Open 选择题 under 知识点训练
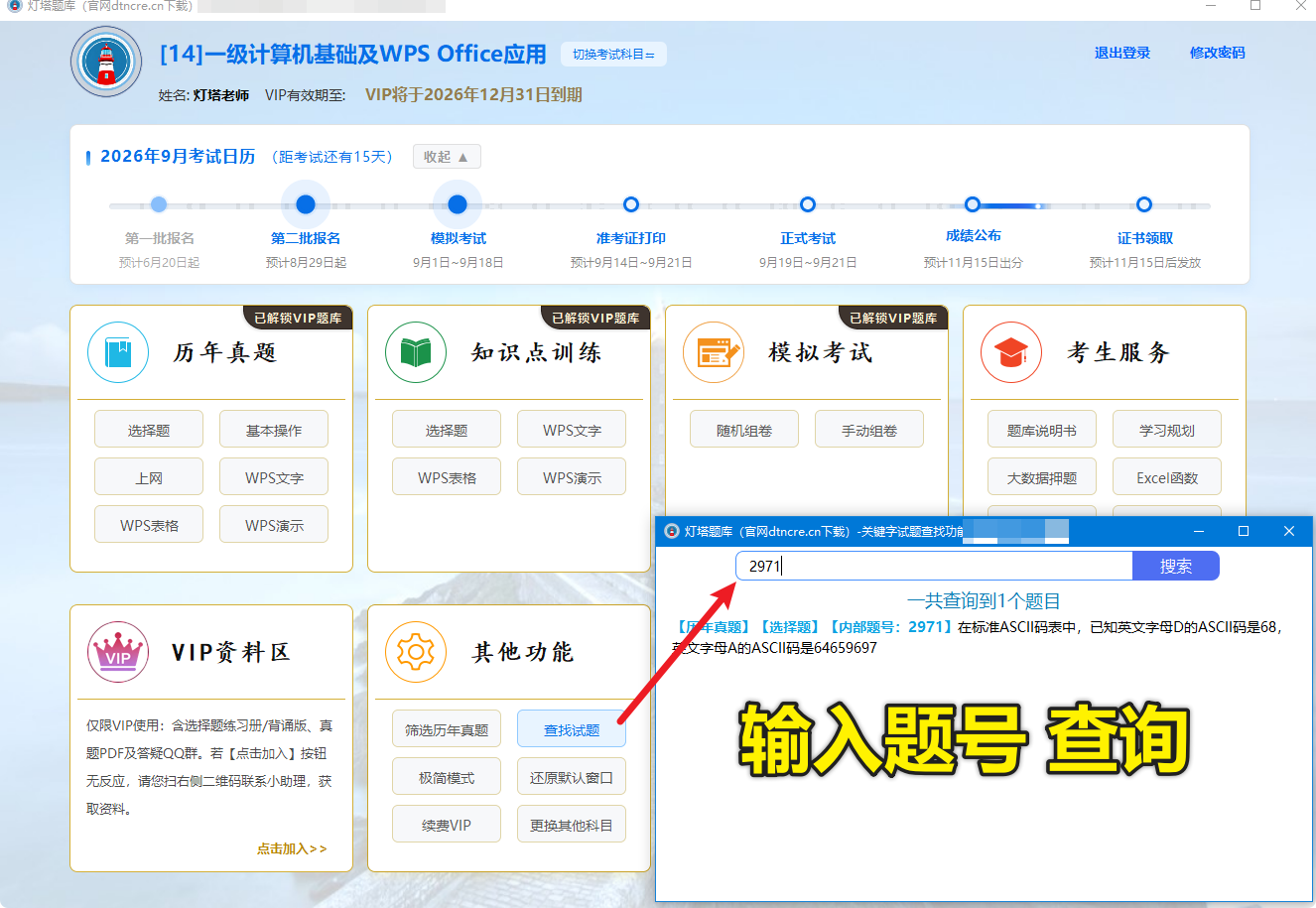This screenshot has width=1316, height=908. point(447,430)
